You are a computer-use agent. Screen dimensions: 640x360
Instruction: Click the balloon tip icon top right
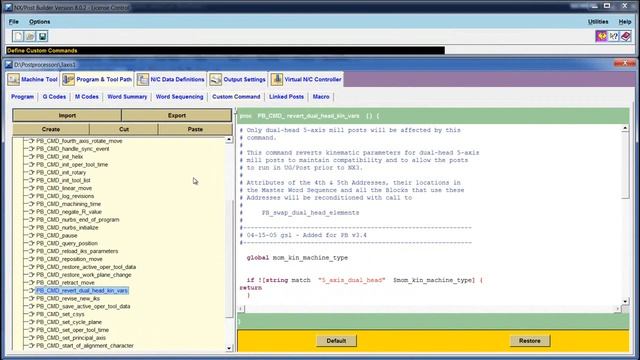click(601, 36)
